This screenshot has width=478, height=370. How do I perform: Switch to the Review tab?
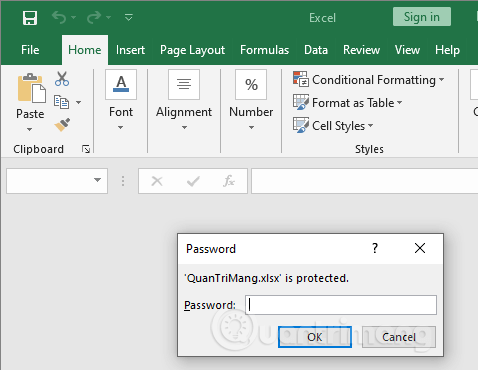click(361, 50)
